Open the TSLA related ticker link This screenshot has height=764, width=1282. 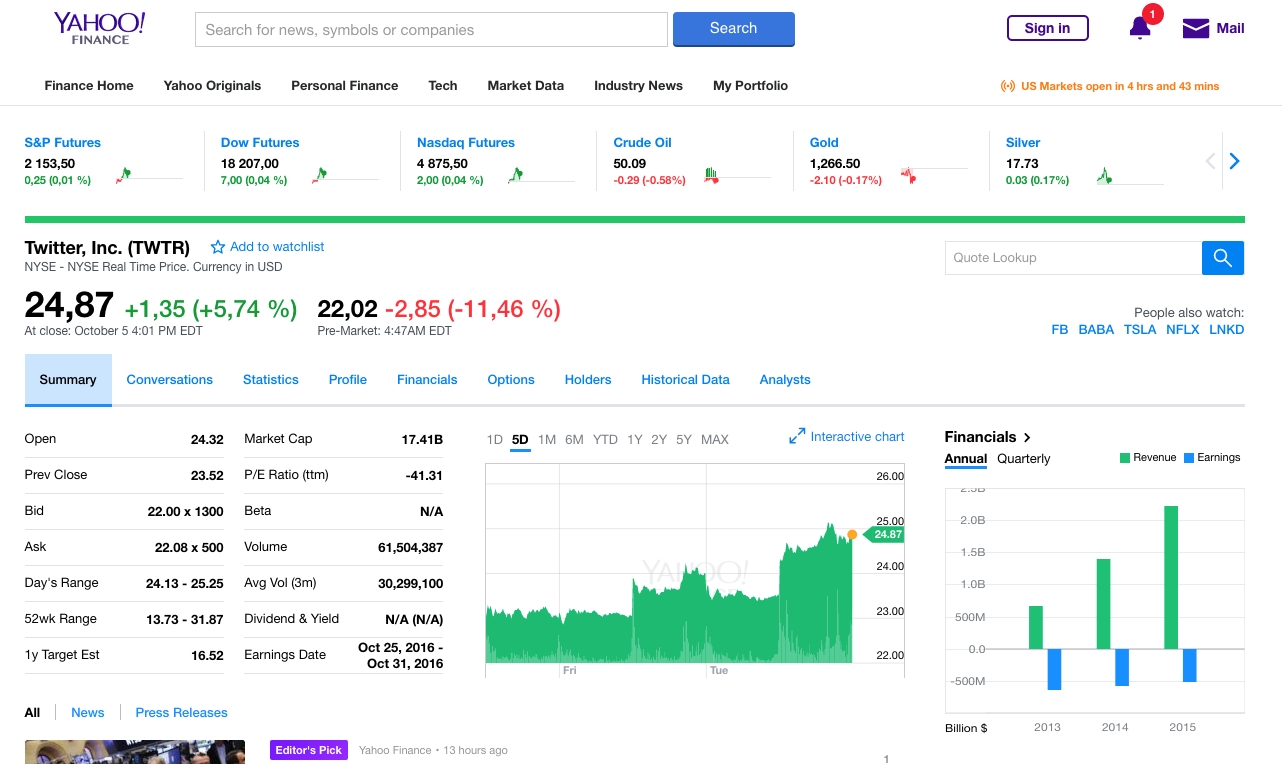click(1140, 330)
